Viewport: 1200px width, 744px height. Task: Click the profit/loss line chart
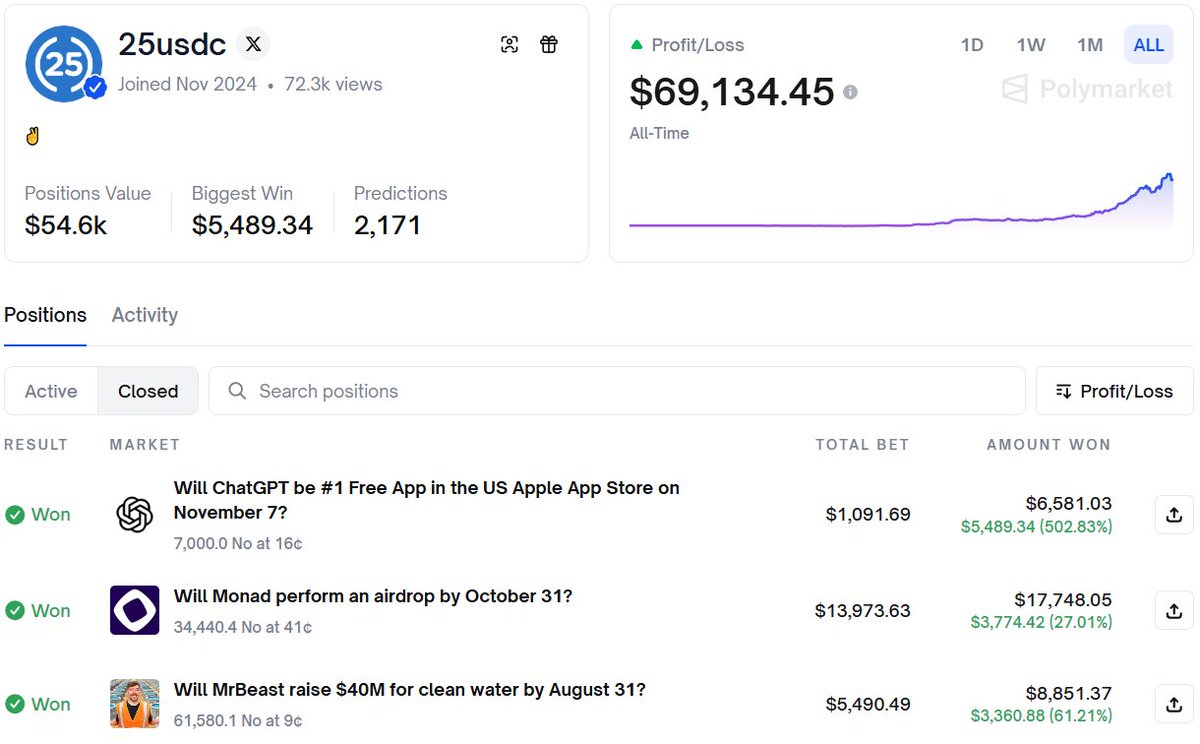coord(901,200)
